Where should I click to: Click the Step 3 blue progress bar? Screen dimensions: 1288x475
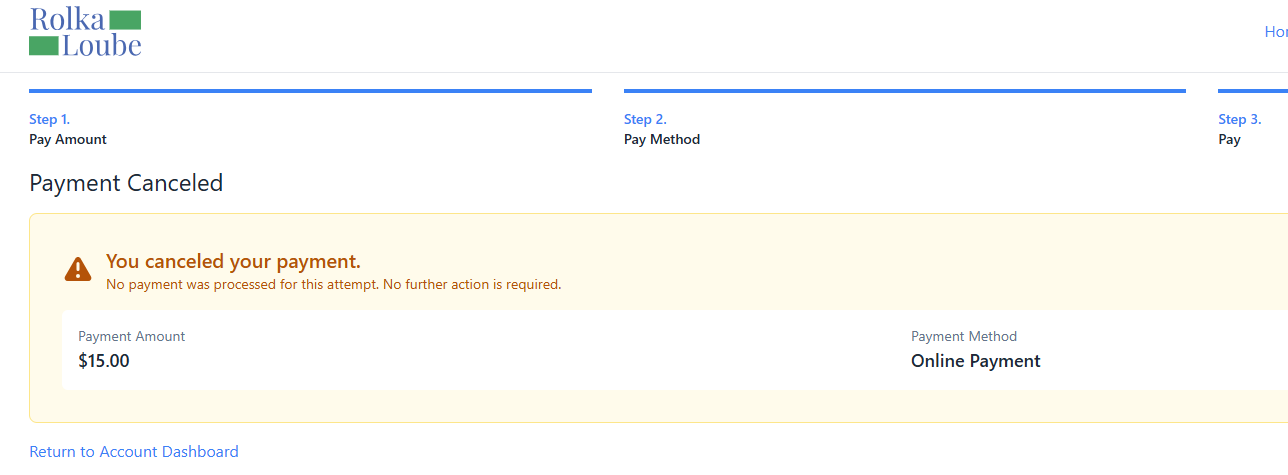(x=1253, y=91)
